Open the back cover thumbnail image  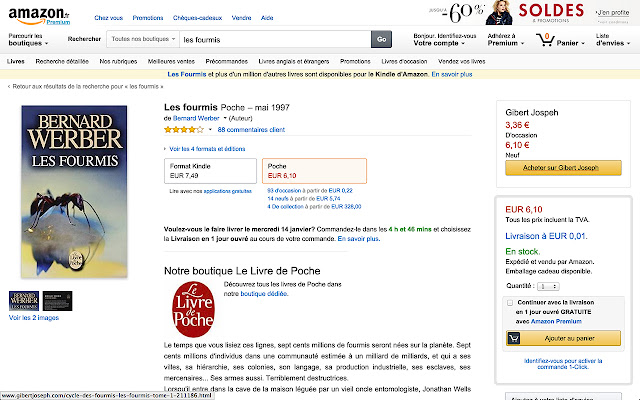[x=58, y=301]
